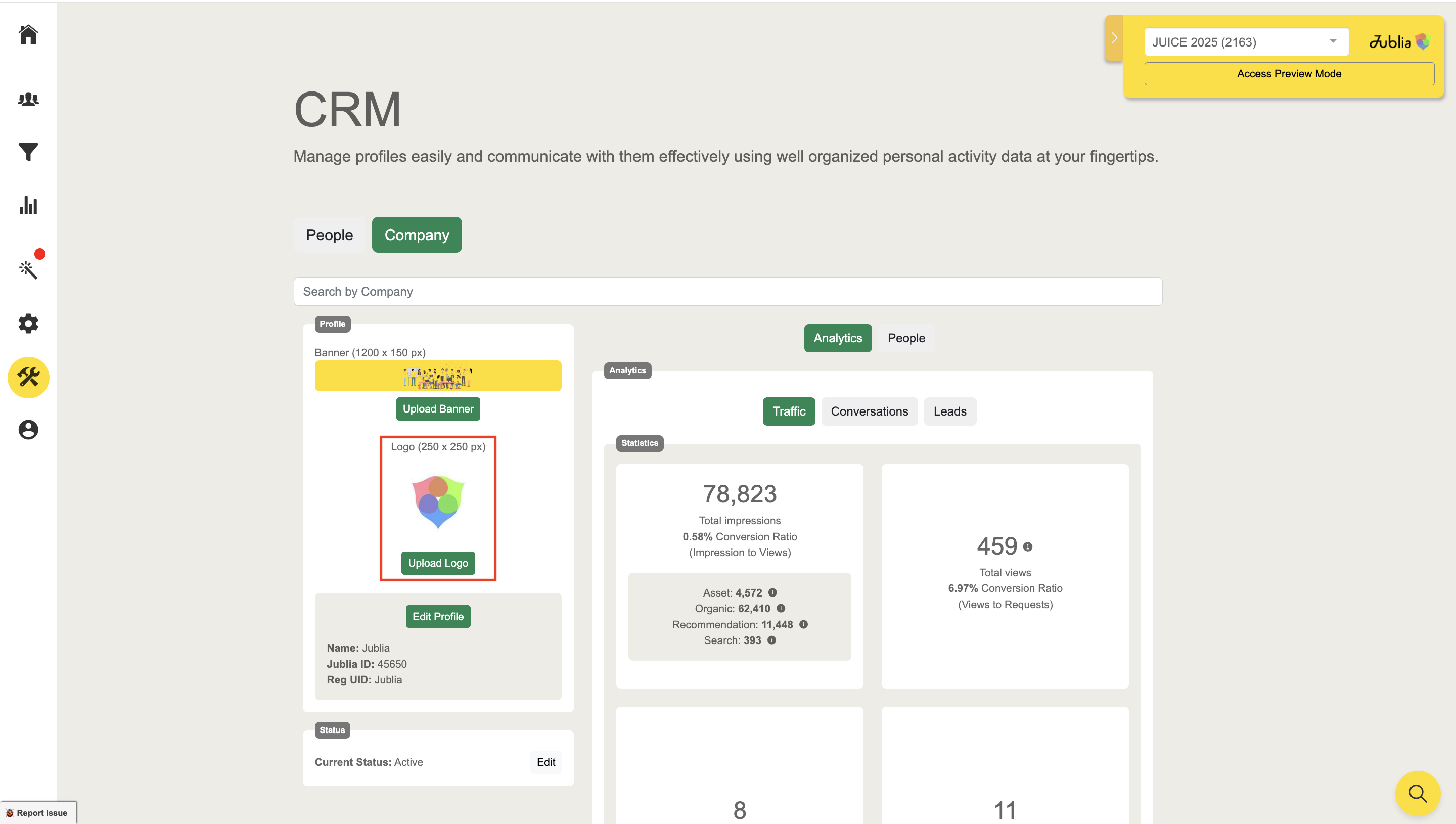Image resolution: width=1456 pixels, height=824 pixels.
Task: Click the magic wand icon with notification
Action: pyautogui.click(x=28, y=269)
